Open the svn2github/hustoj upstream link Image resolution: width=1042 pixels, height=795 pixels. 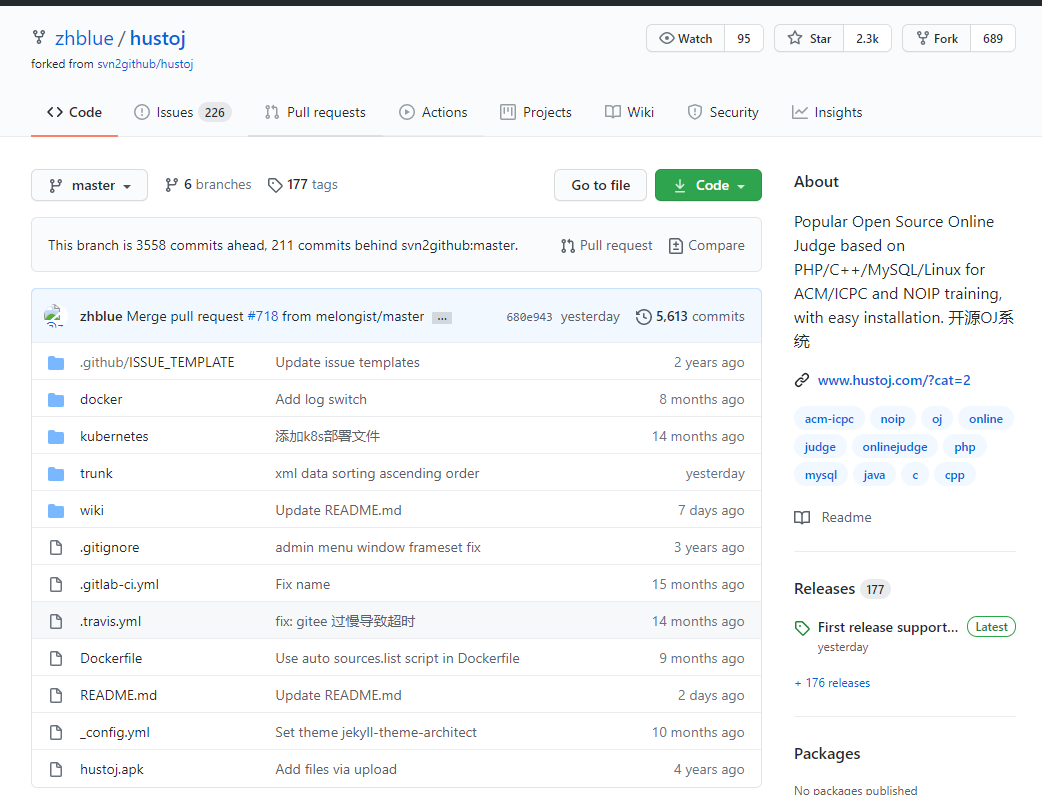pyautogui.click(x=145, y=64)
